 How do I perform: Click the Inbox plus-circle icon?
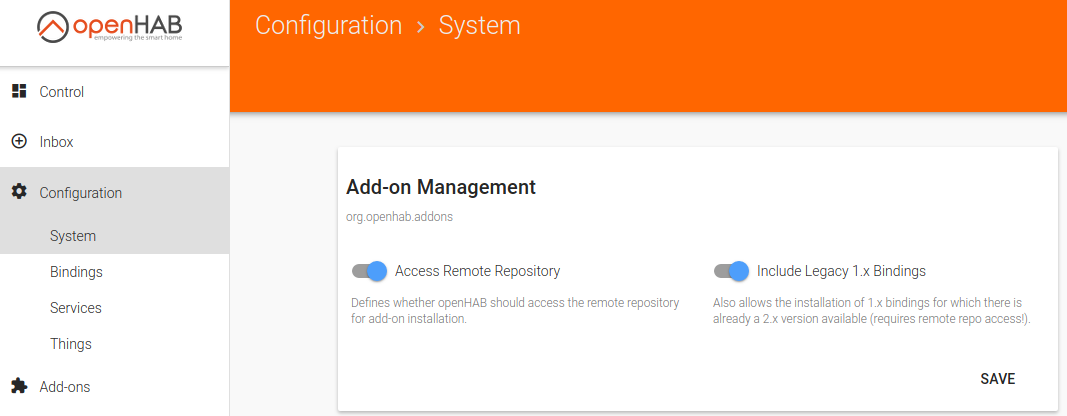18,142
